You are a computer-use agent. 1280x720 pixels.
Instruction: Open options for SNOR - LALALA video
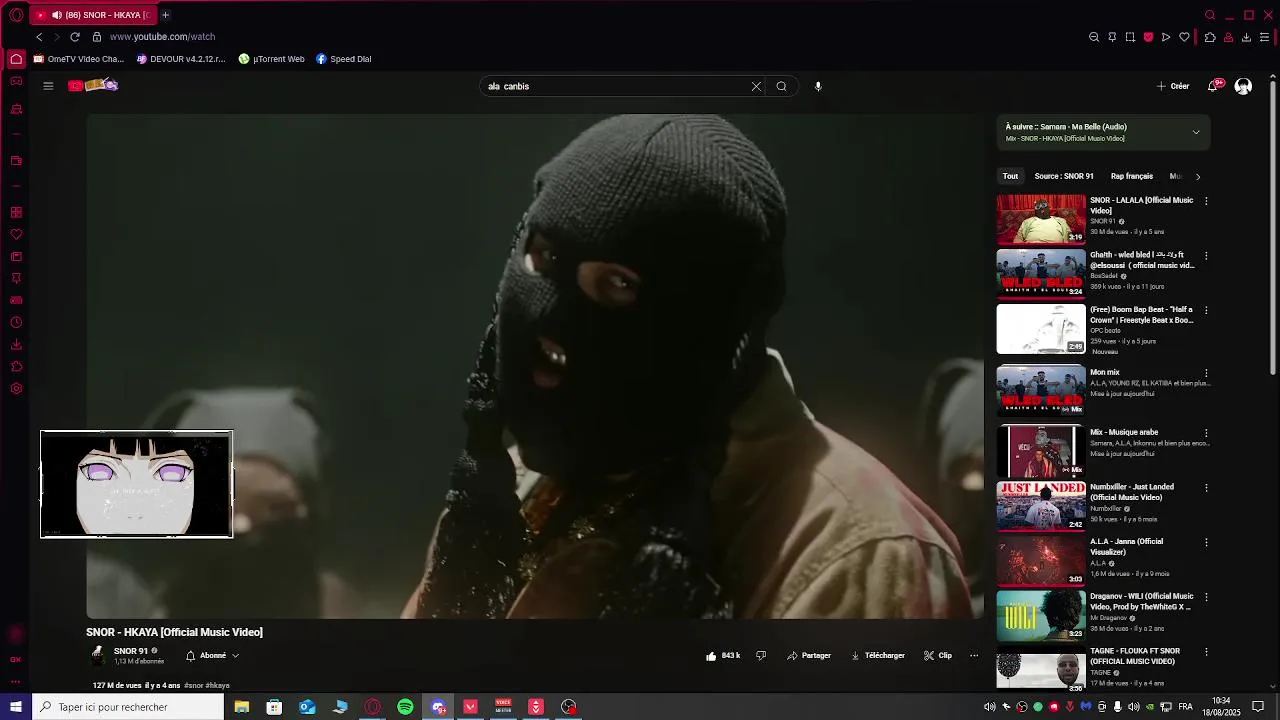click(1206, 201)
